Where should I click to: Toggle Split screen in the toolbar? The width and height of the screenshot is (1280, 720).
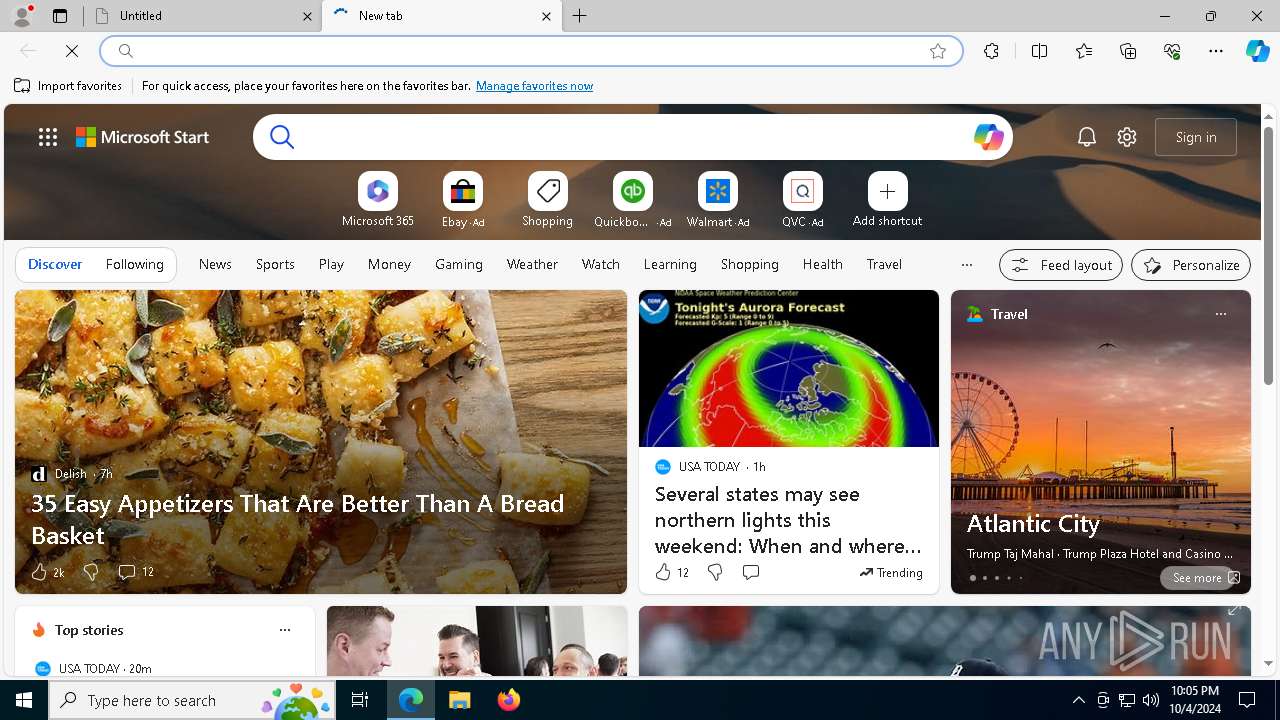(1039, 51)
